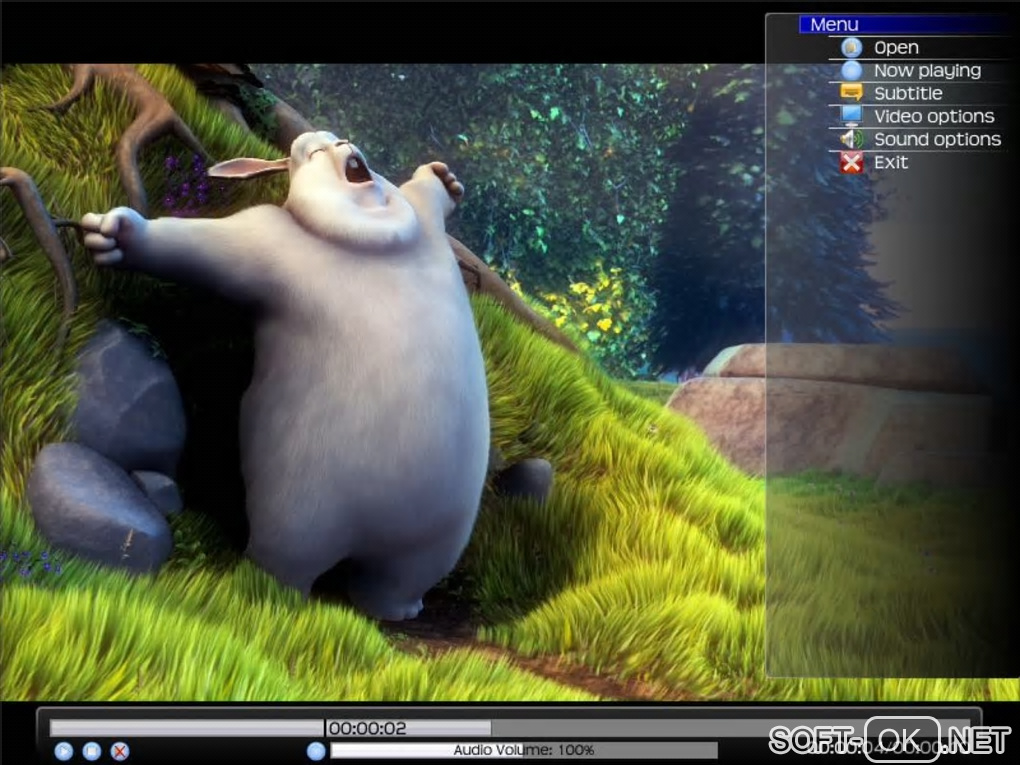
Task: Stop playback with the stop button
Action: point(92,751)
